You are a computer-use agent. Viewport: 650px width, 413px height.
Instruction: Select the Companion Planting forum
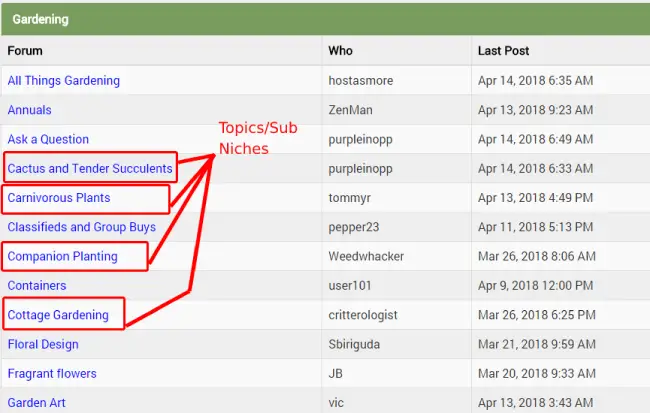coord(63,256)
